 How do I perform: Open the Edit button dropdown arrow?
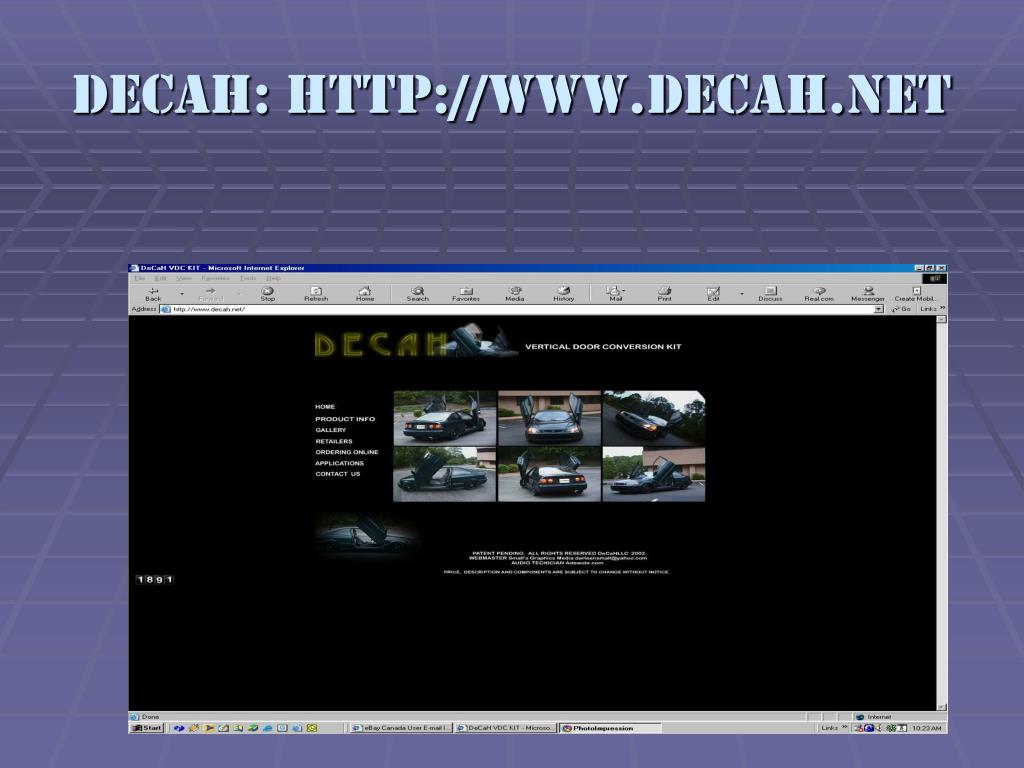pyautogui.click(x=741, y=294)
